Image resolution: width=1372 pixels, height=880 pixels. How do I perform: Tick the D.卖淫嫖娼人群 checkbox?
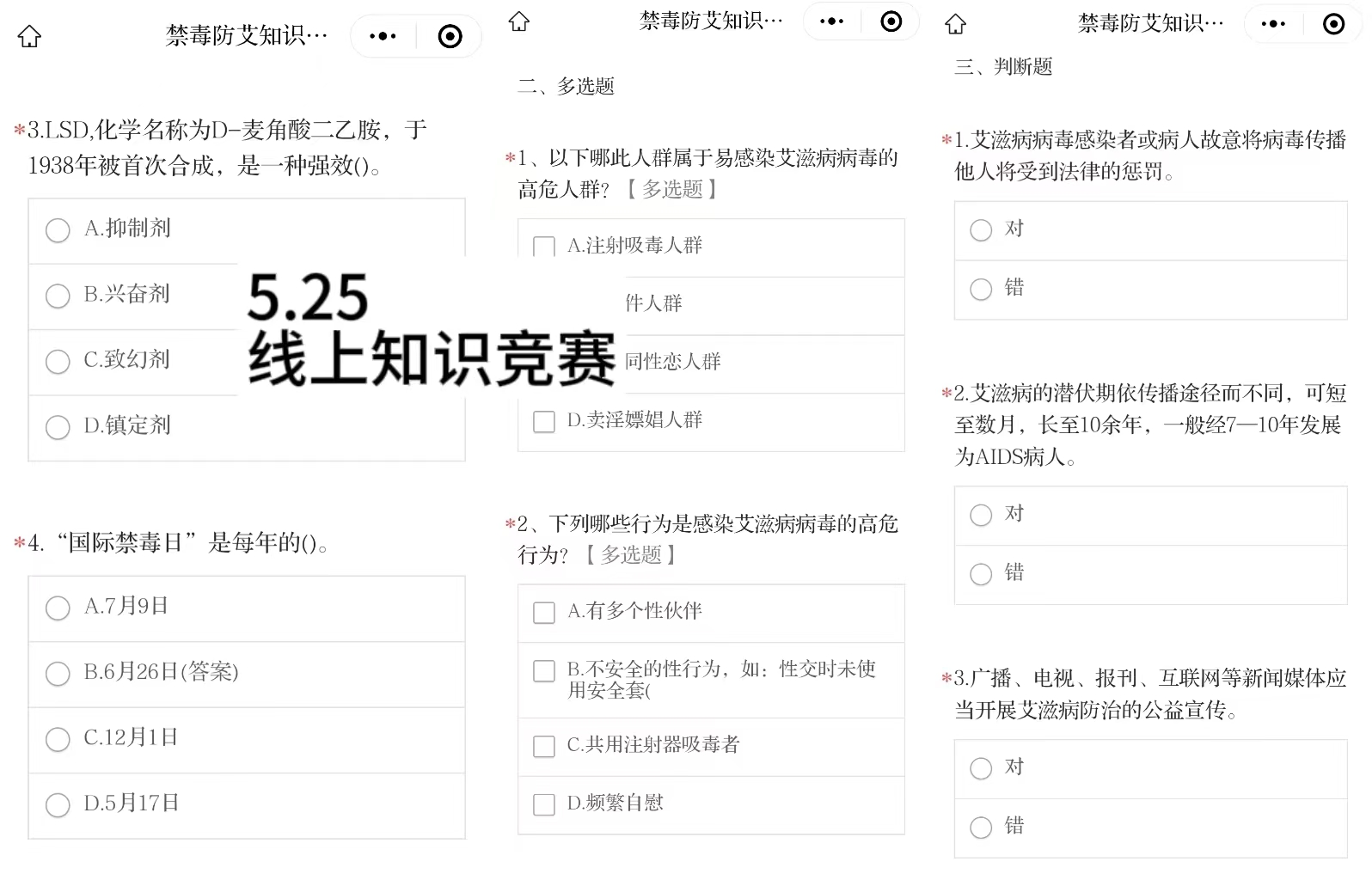tap(544, 421)
